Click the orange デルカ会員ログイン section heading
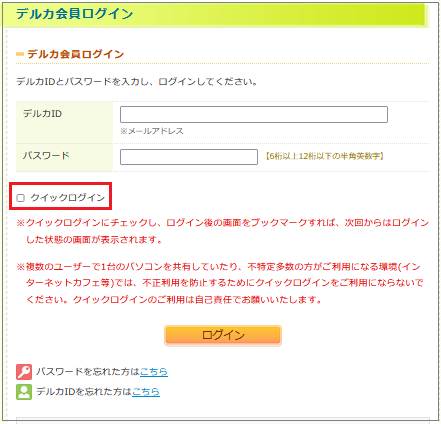Image resolution: width=441 pixels, height=424 pixels. pos(76,54)
